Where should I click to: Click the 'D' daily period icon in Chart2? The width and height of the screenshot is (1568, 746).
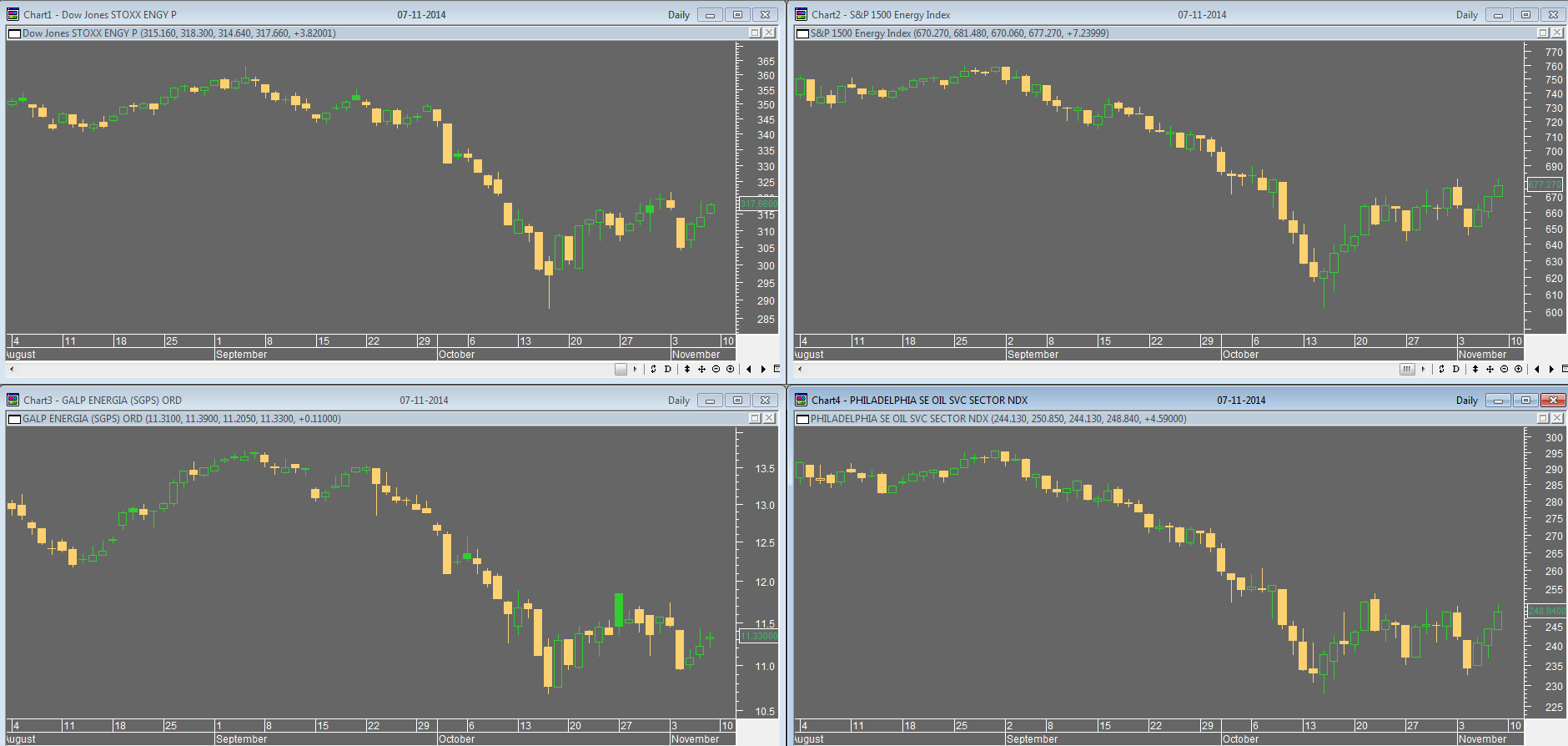click(1456, 369)
